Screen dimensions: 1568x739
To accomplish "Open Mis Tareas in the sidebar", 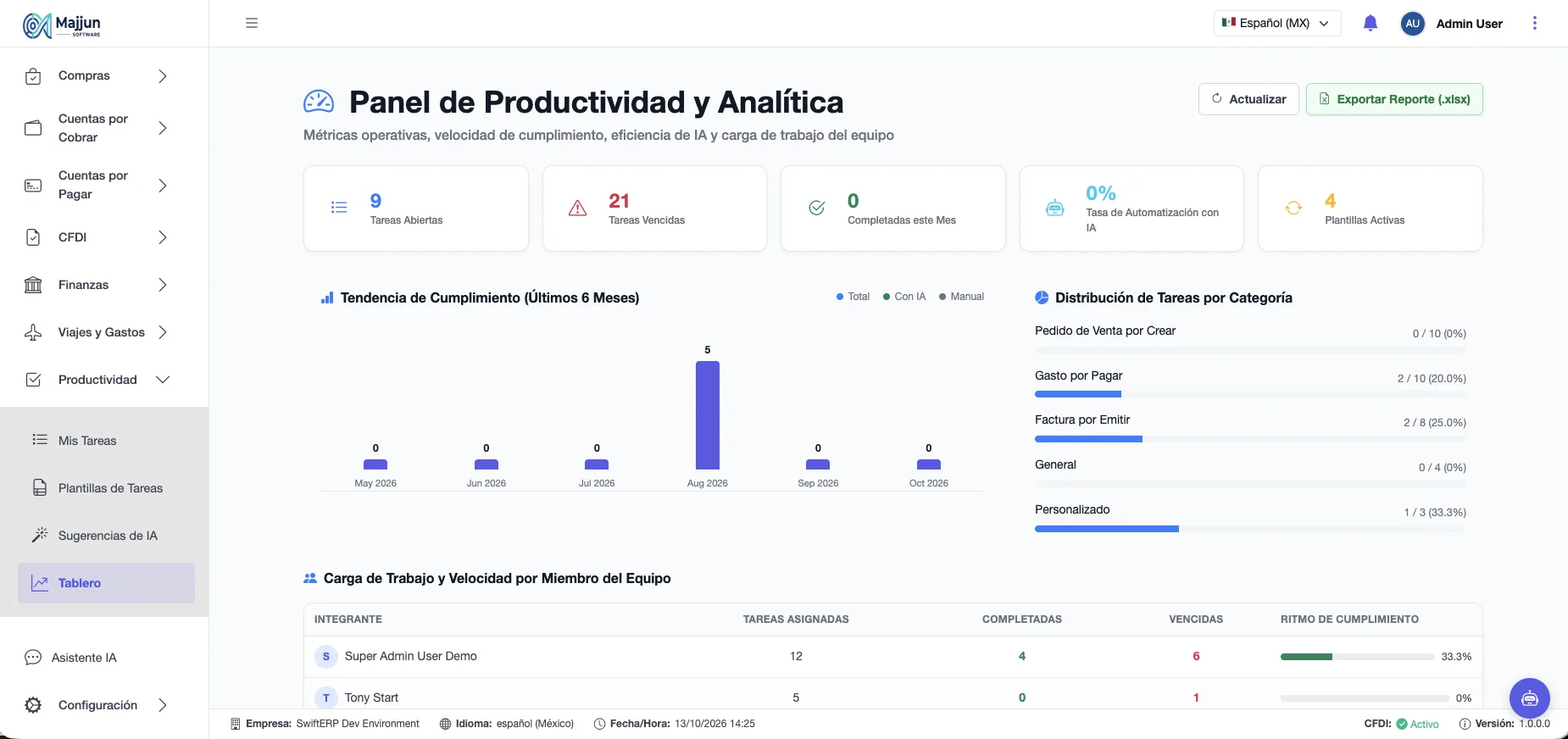I will point(106,441).
